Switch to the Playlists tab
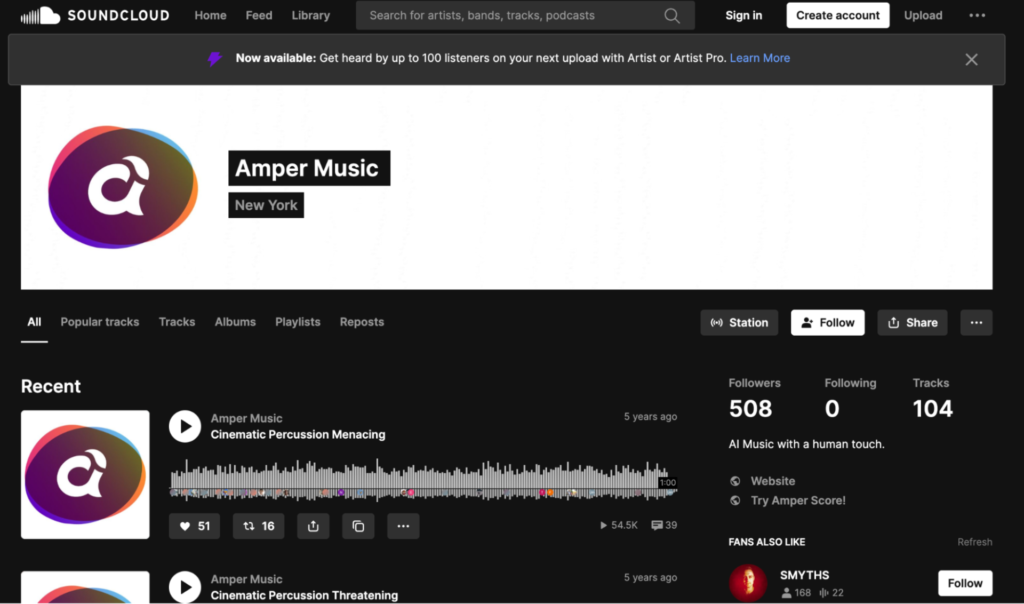Screen dimensions: 1024x604 coord(298,322)
